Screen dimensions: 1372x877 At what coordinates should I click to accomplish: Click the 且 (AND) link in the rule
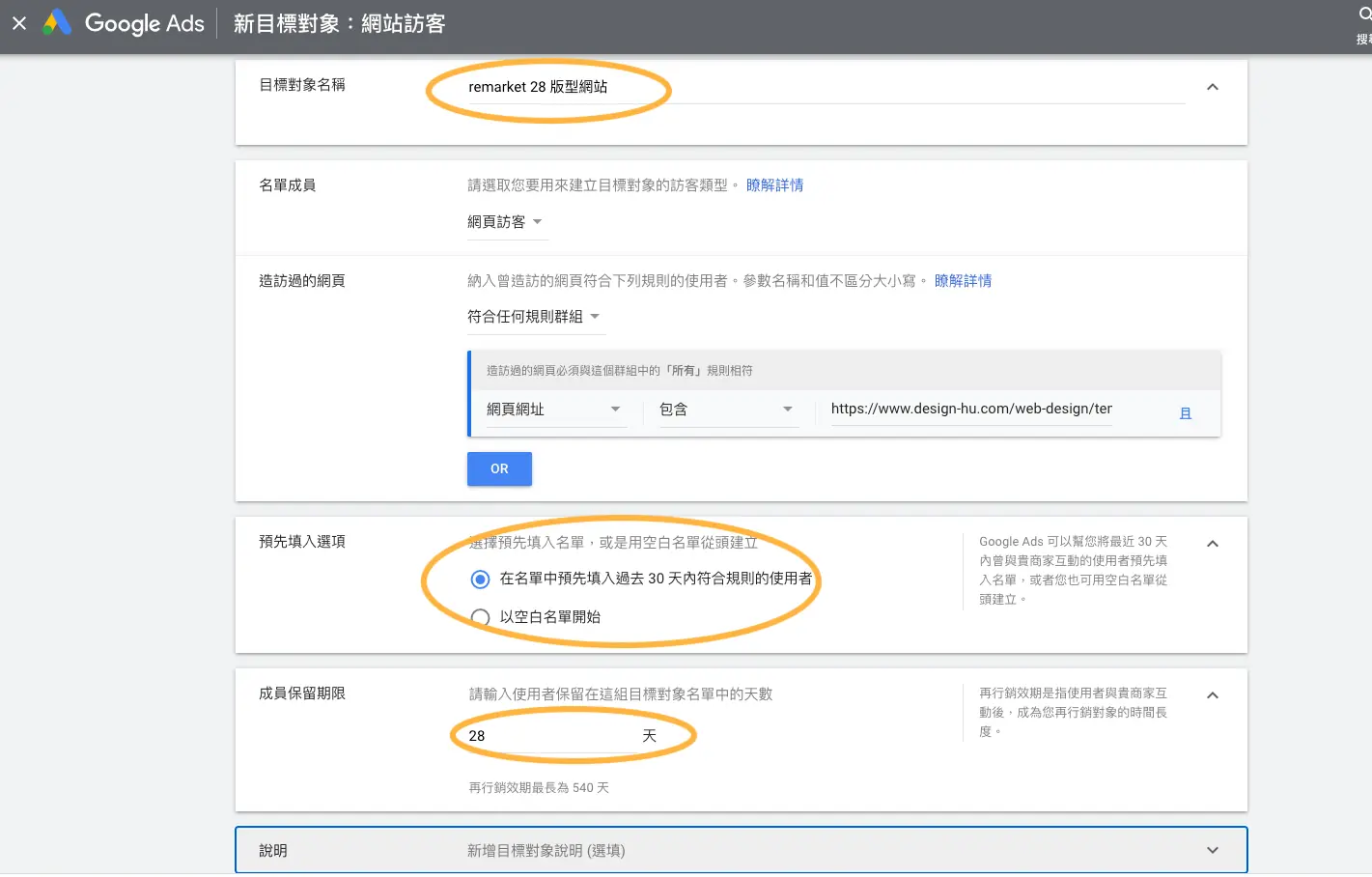click(1186, 413)
